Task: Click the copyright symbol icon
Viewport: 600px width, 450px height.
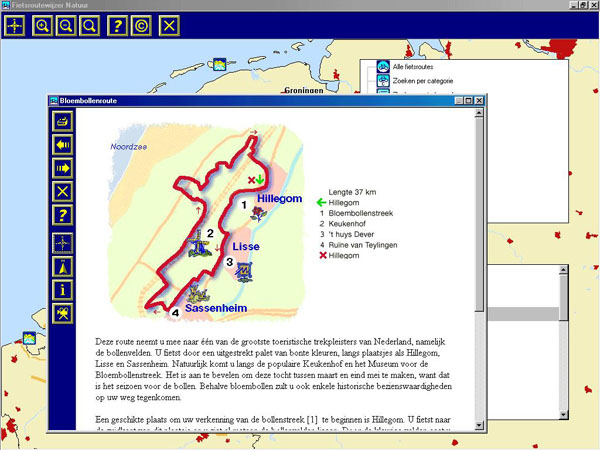Action: 142,25
